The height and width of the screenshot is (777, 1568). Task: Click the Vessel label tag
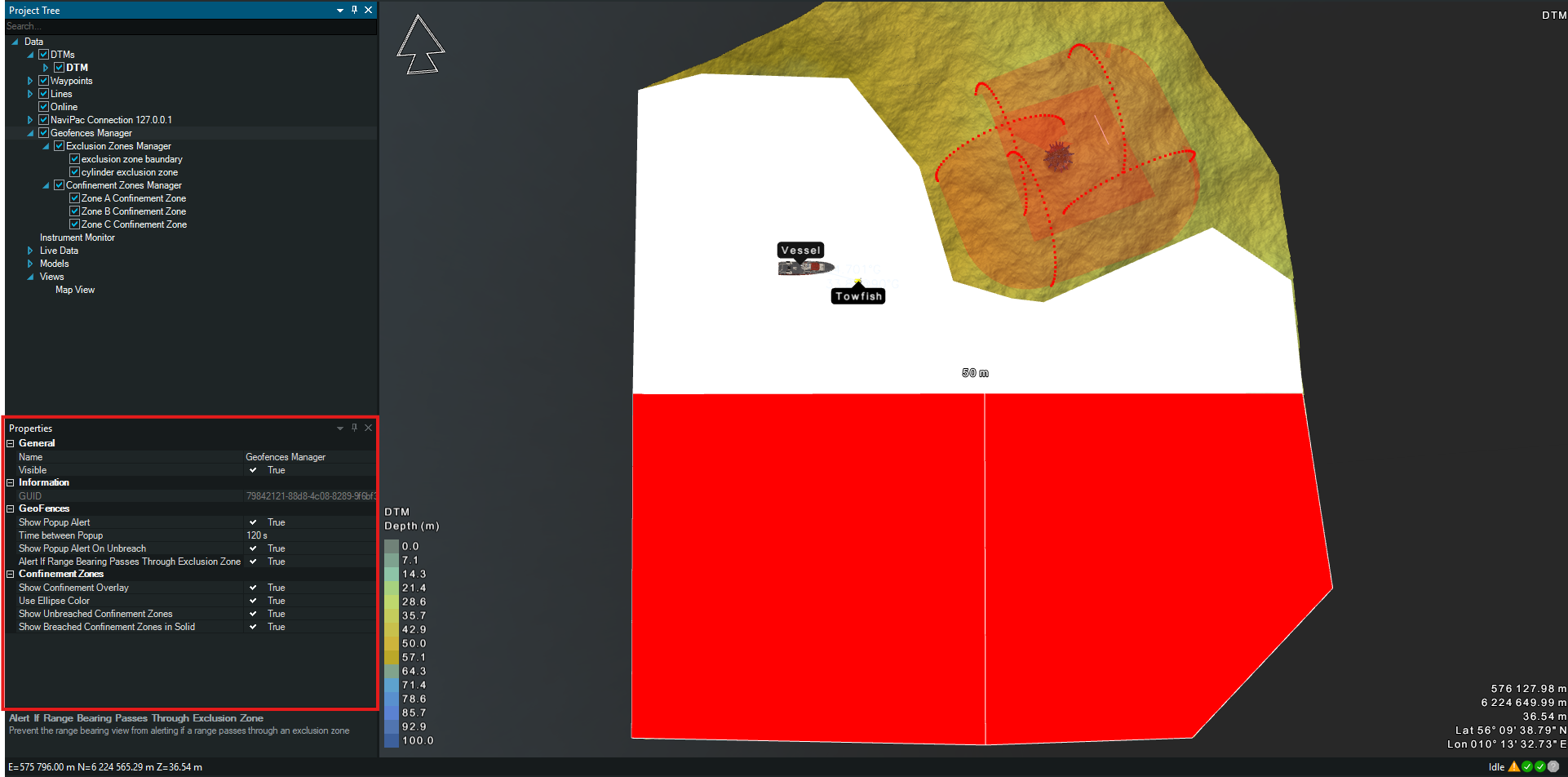801,251
